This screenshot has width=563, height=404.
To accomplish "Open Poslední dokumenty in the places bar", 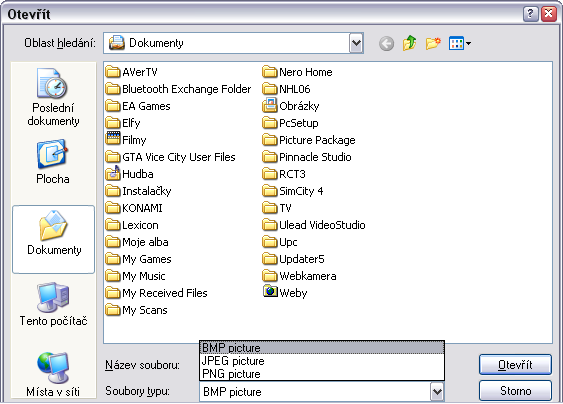I will (x=53, y=97).
